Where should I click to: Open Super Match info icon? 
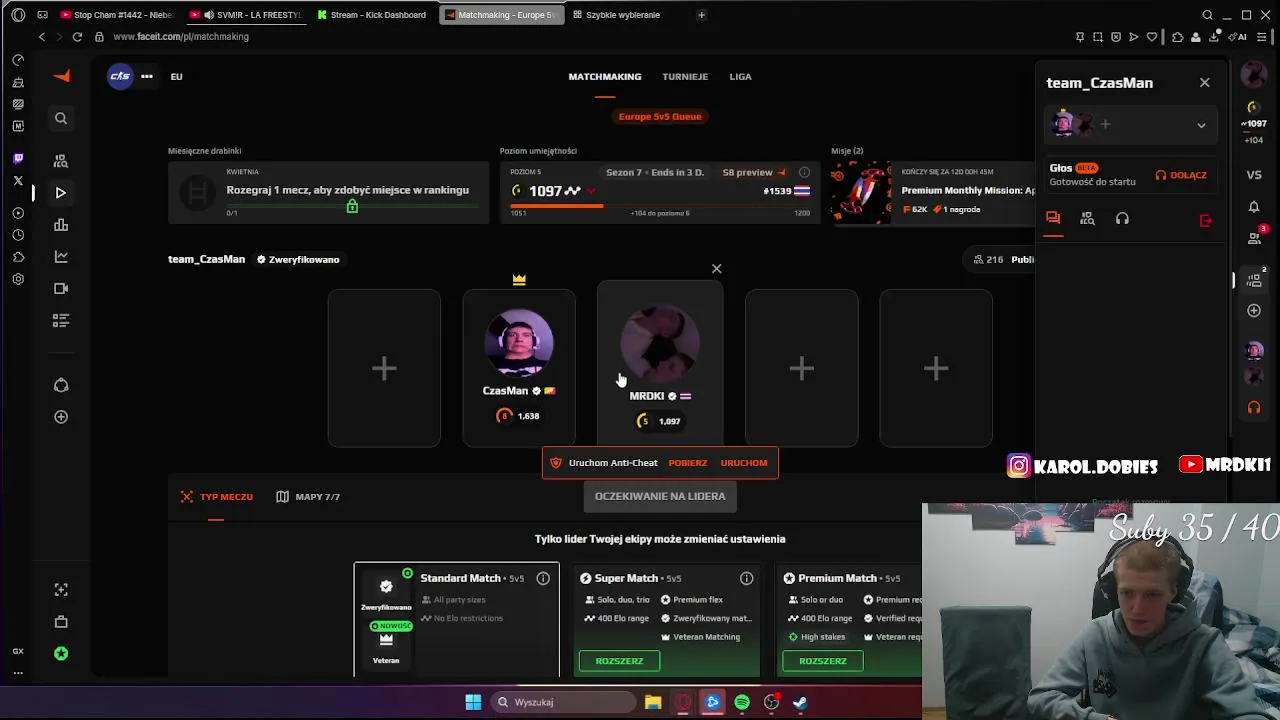(746, 578)
